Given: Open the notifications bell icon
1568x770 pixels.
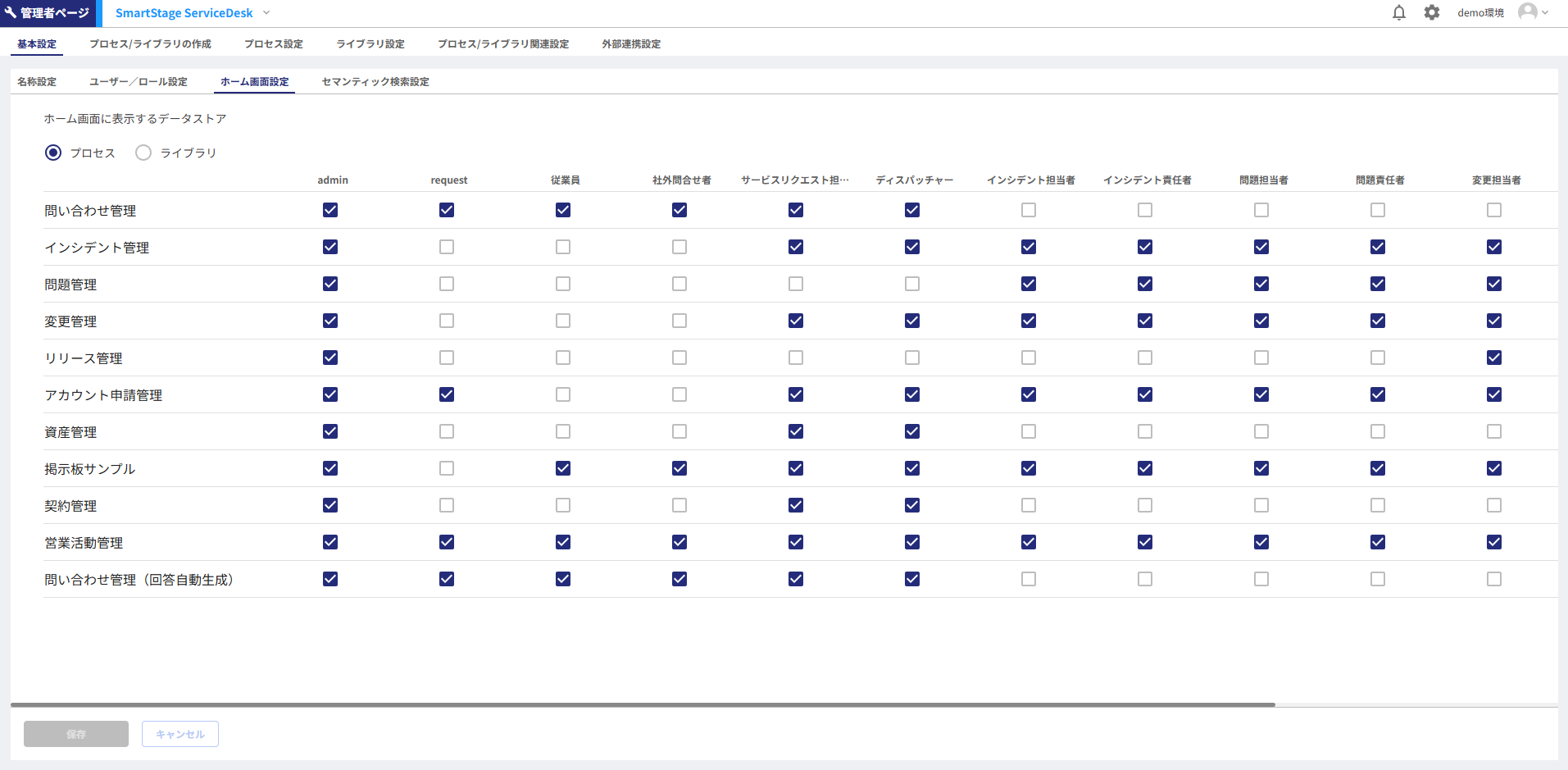Looking at the screenshot, I should [1399, 13].
